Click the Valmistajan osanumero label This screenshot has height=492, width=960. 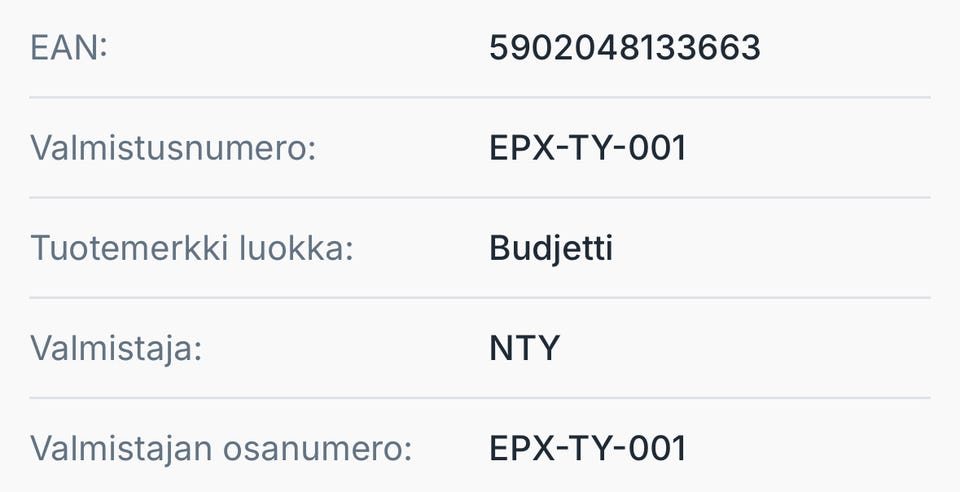click(221, 448)
